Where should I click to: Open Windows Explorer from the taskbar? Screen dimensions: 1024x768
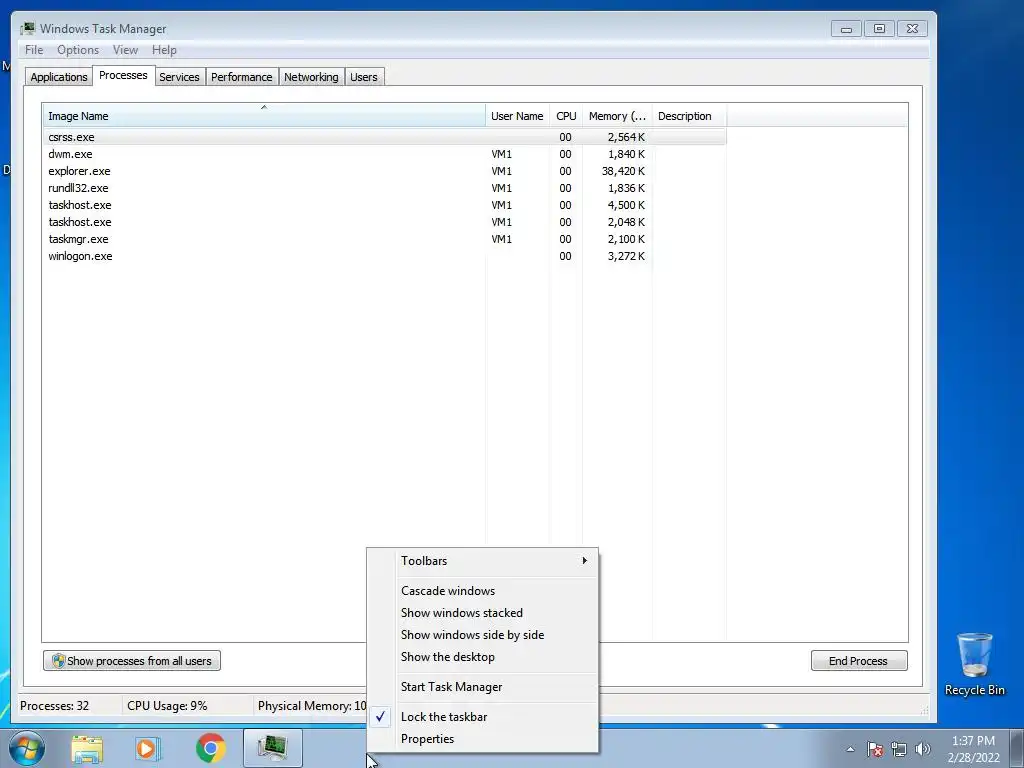[x=87, y=748]
